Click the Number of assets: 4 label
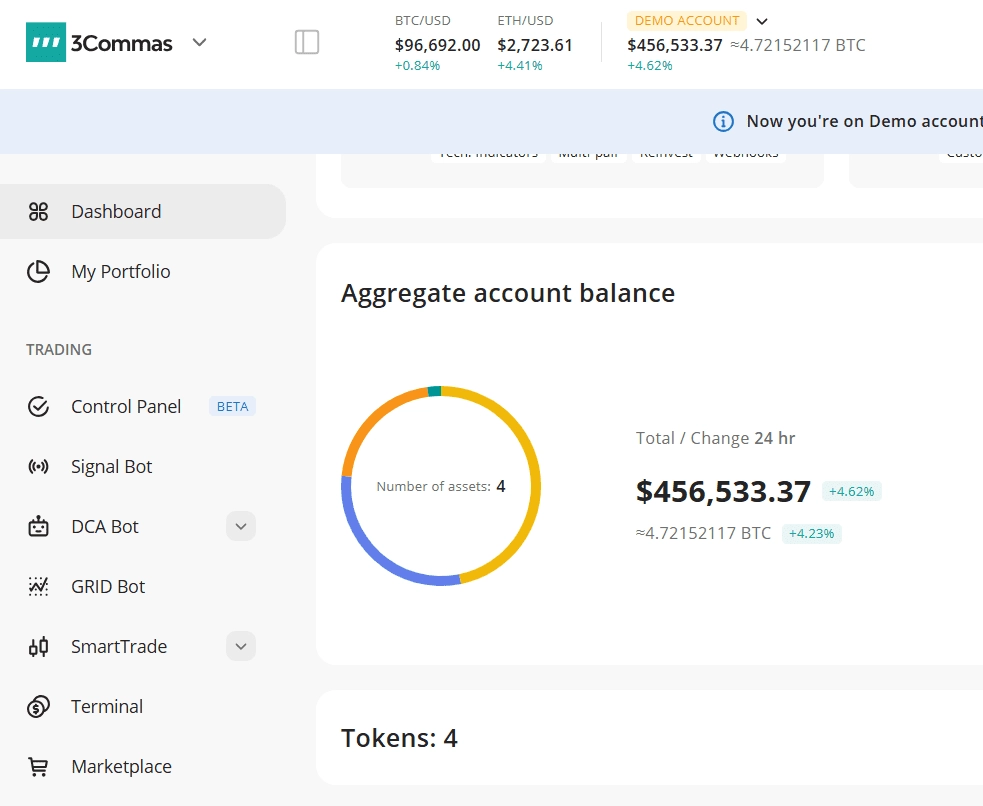983x806 pixels. click(x=441, y=486)
